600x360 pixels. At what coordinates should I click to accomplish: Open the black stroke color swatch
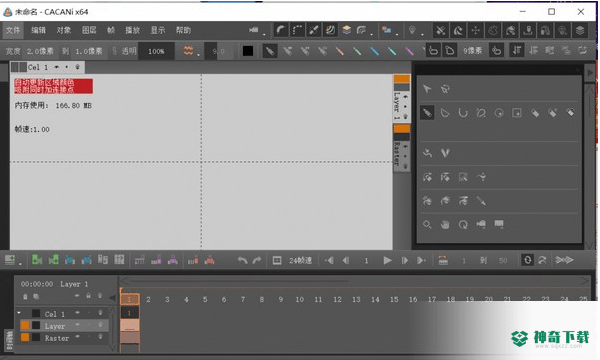248,51
